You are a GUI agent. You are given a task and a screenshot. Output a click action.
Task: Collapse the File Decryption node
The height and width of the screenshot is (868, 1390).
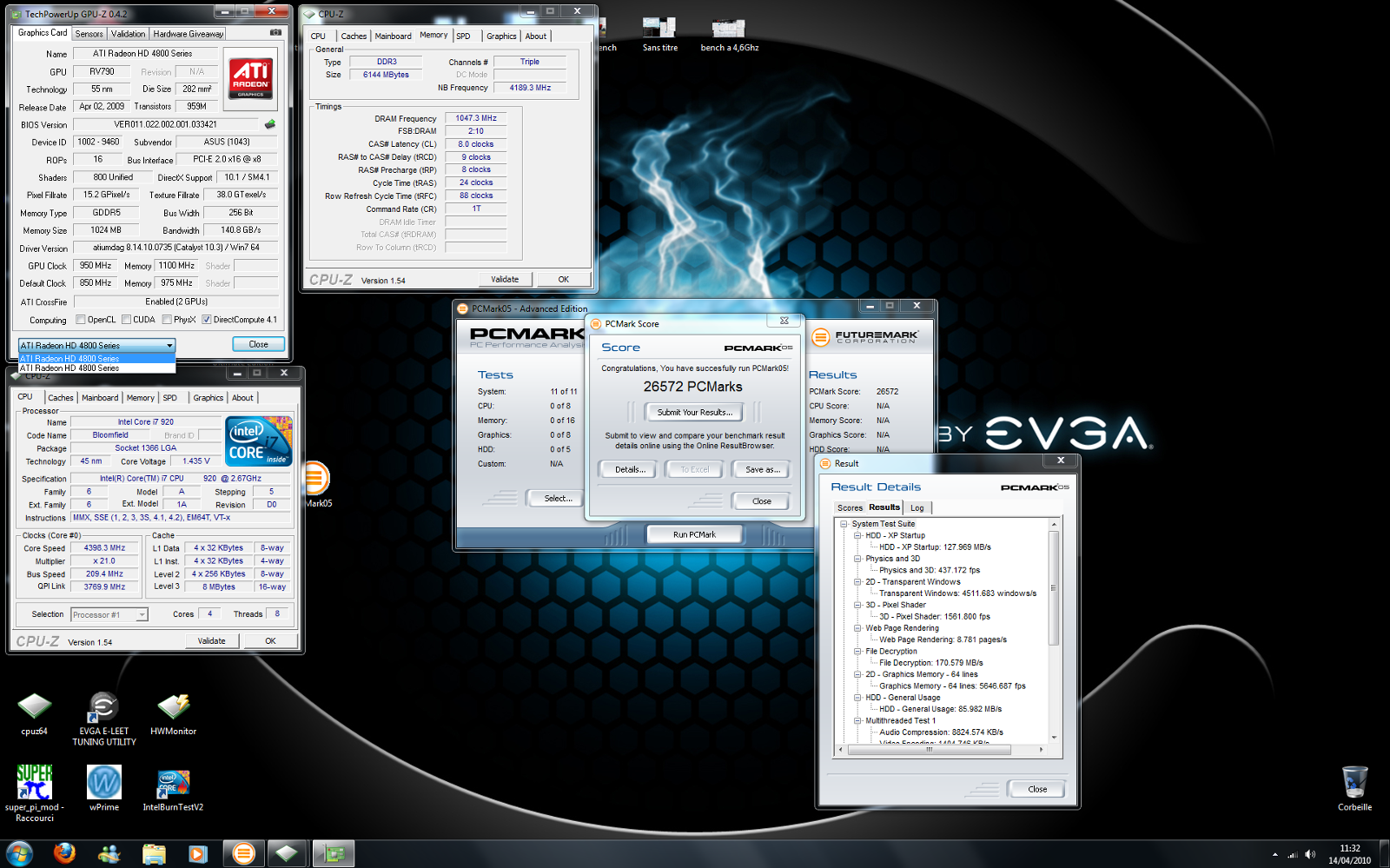point(857,651)
